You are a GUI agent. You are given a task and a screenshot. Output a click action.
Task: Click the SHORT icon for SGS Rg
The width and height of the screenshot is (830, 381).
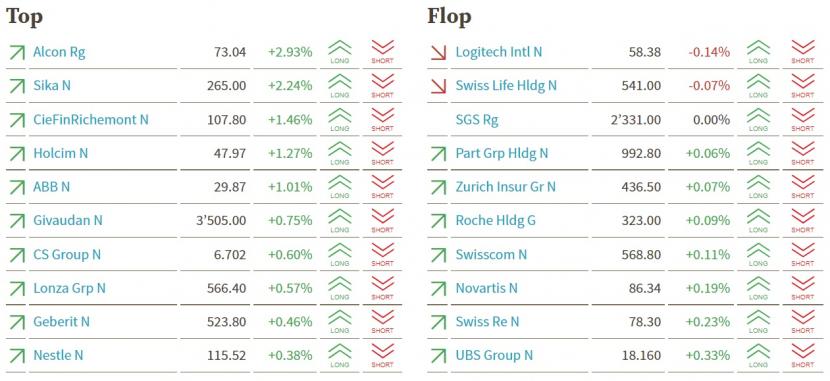(802, 120)
